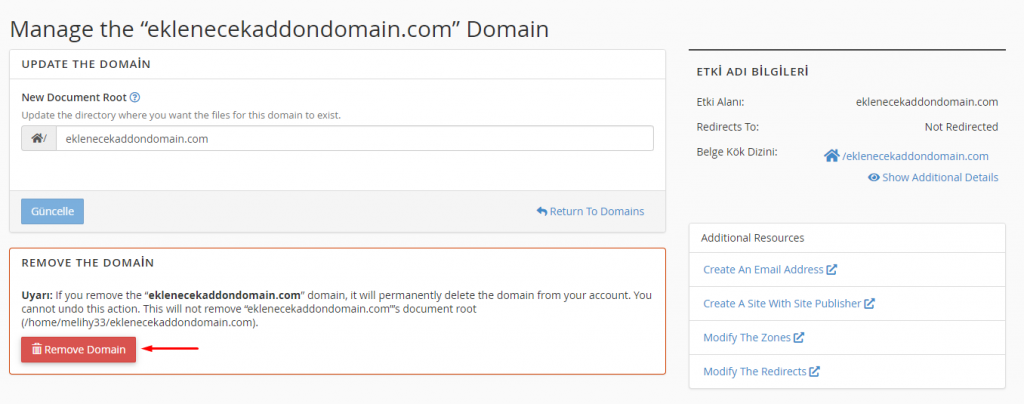
Task: Click external link icon after Site Publisher
Action: click(x=870, y=304)
